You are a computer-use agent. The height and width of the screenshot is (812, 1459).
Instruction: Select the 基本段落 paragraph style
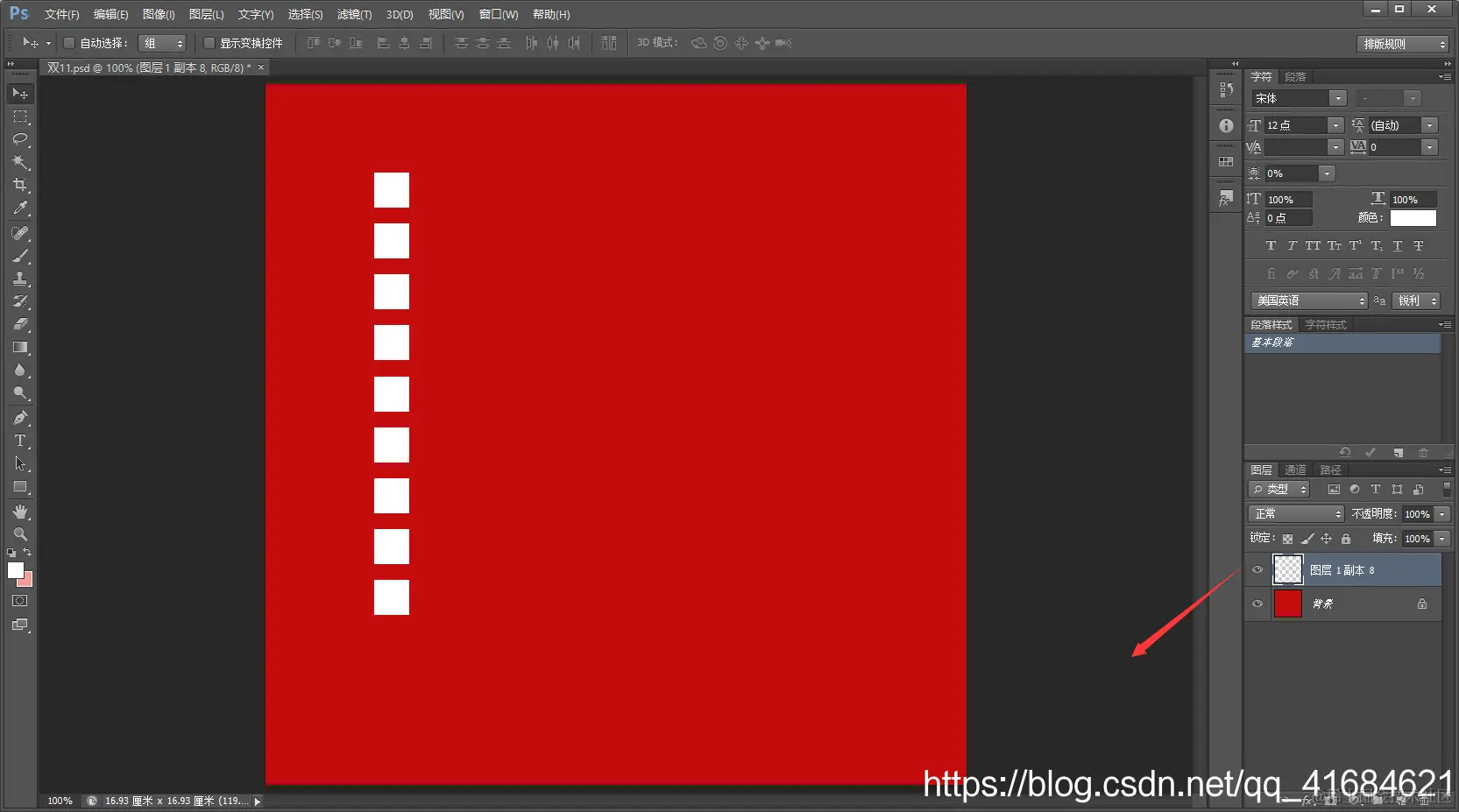(1342, 342)
